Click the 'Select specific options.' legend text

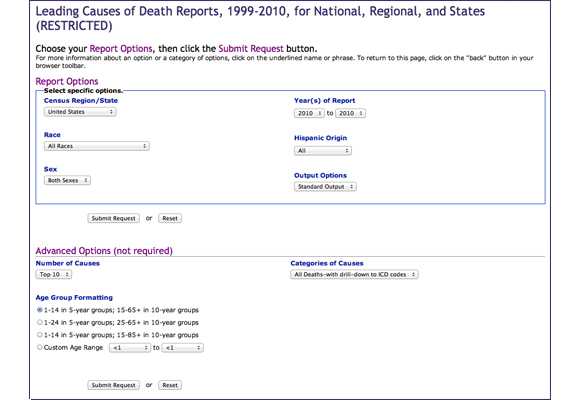pyautogui.click(x=83, y=91)
